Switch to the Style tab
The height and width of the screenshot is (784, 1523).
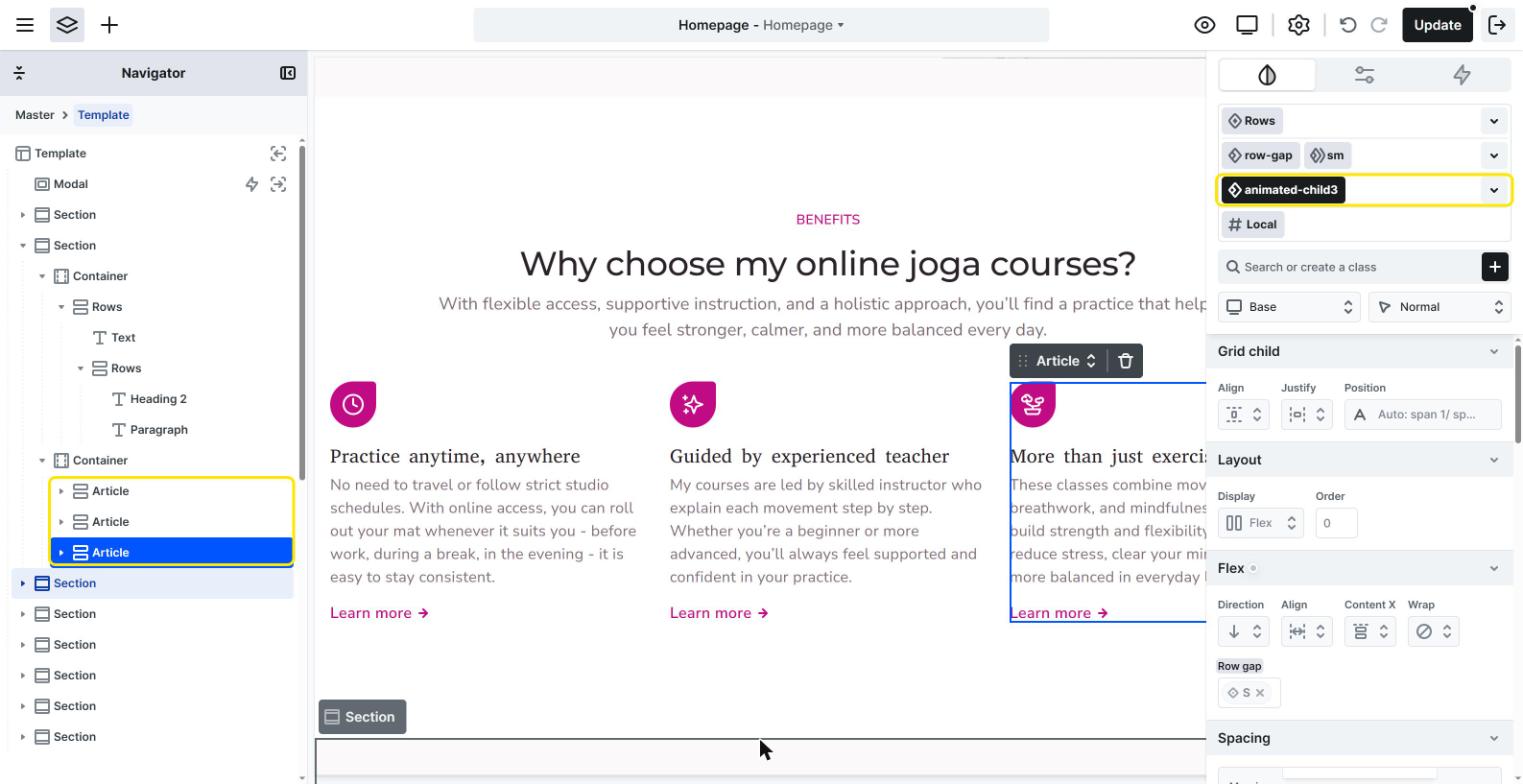point(1267,75)
